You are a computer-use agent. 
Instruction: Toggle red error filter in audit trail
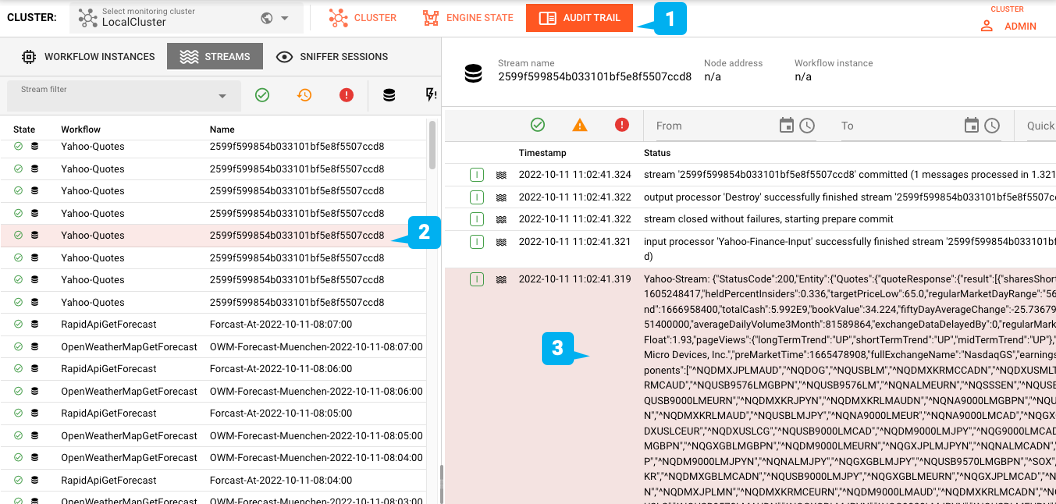click(x=622, y=125)
